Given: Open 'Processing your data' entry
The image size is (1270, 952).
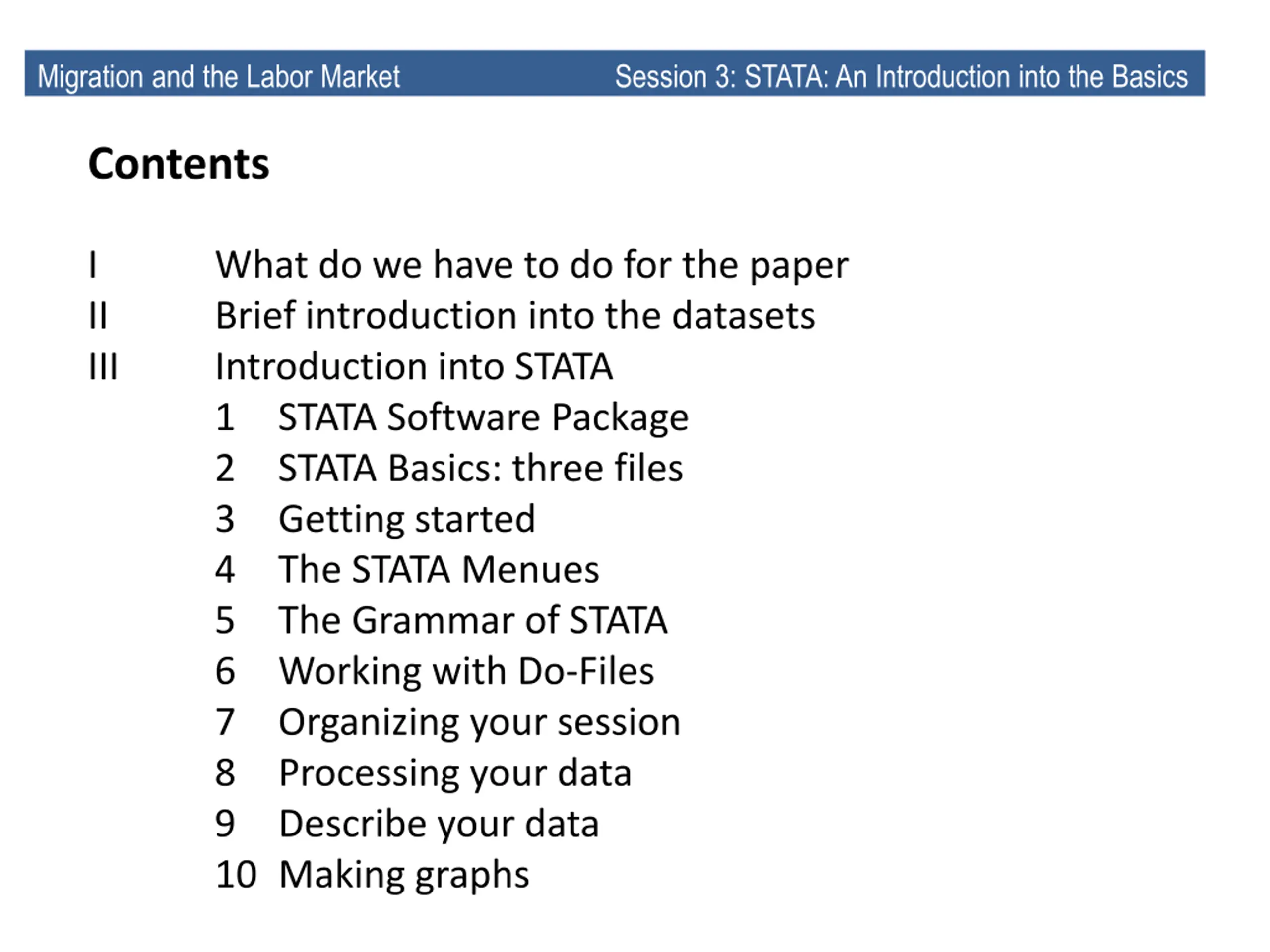Looking at the screenshot, I should coord(455,774).
